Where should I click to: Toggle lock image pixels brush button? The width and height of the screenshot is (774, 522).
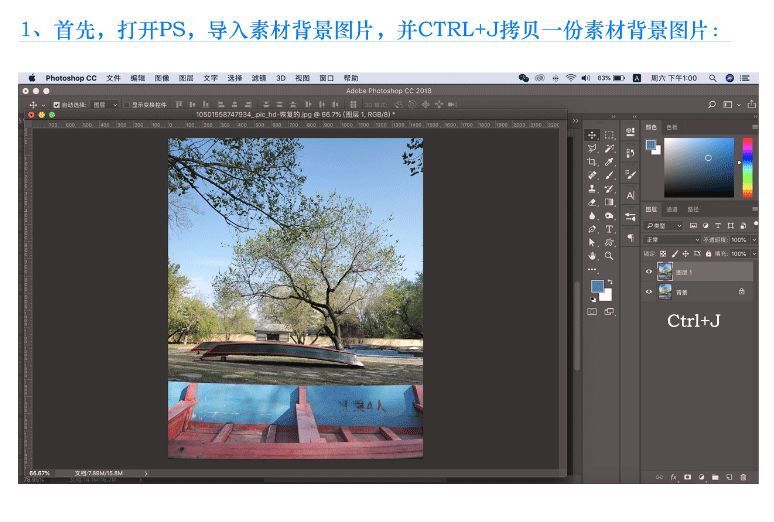674,253
